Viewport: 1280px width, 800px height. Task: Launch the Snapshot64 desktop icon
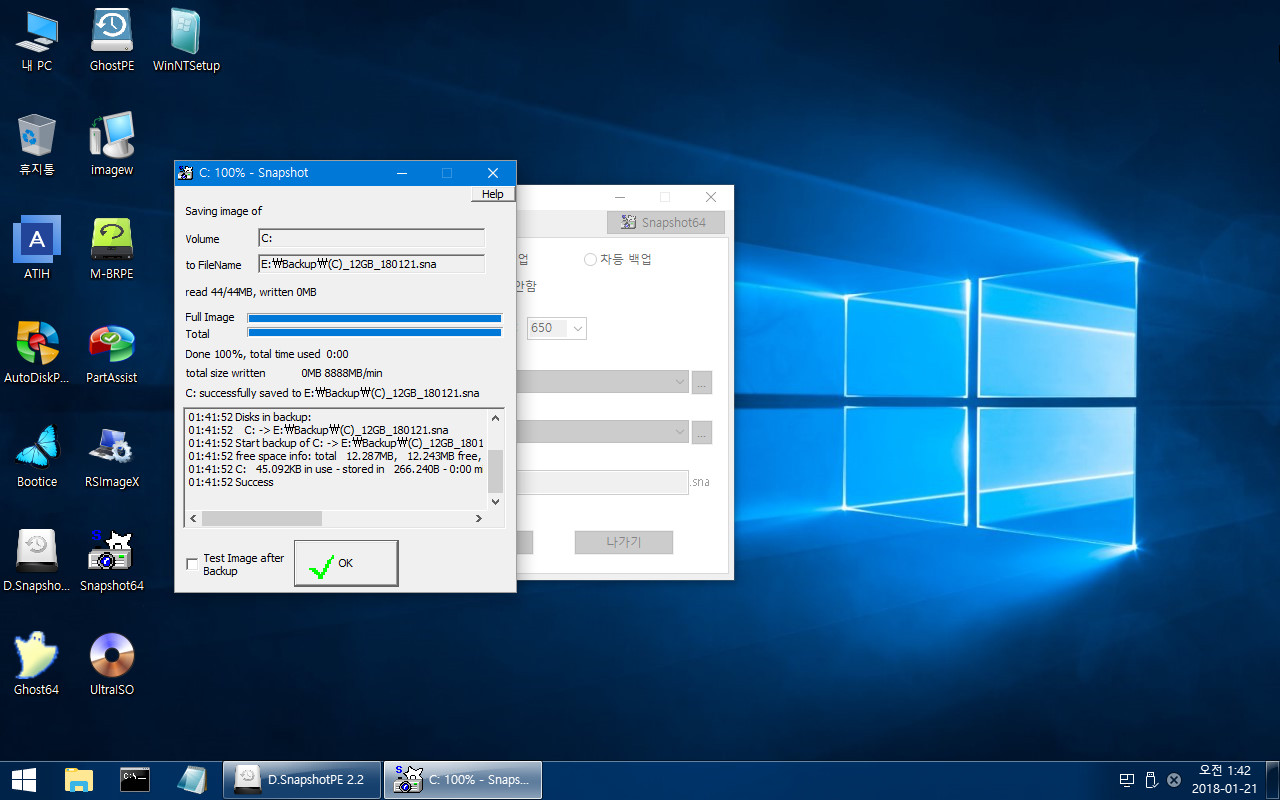pyautogui.click(x=112, y=560)
